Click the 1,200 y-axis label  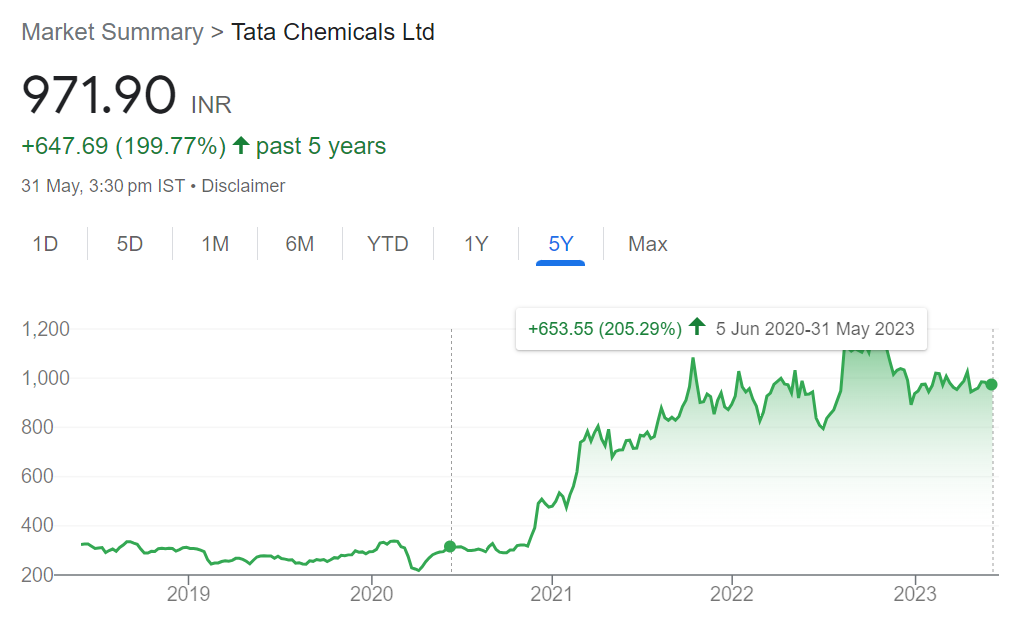45,329
